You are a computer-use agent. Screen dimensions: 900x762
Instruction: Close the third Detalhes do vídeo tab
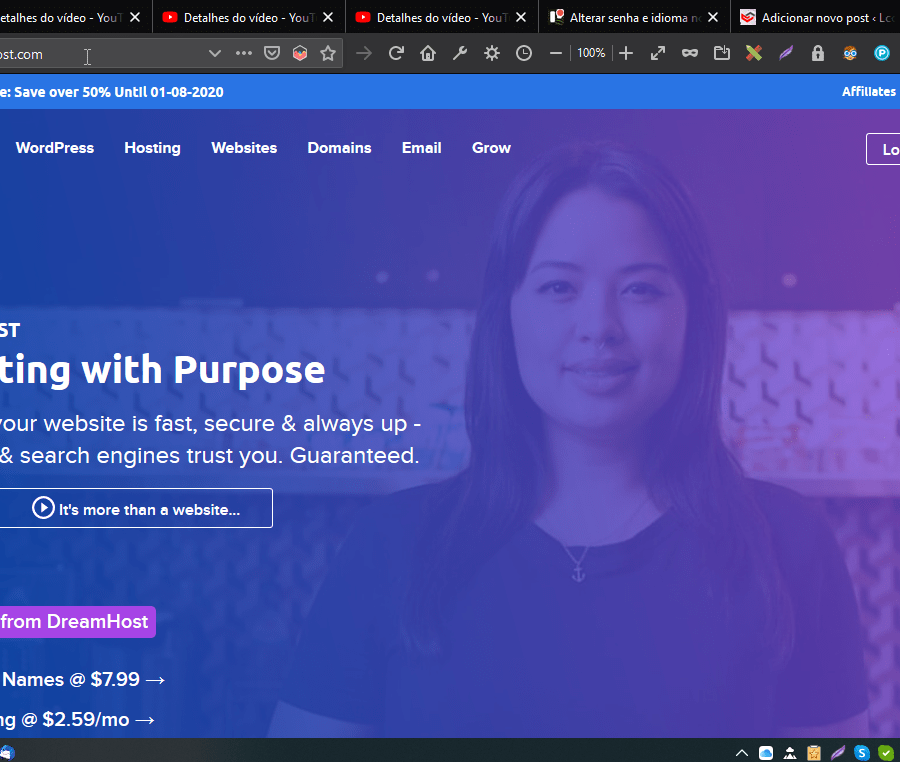coord(521,18)
